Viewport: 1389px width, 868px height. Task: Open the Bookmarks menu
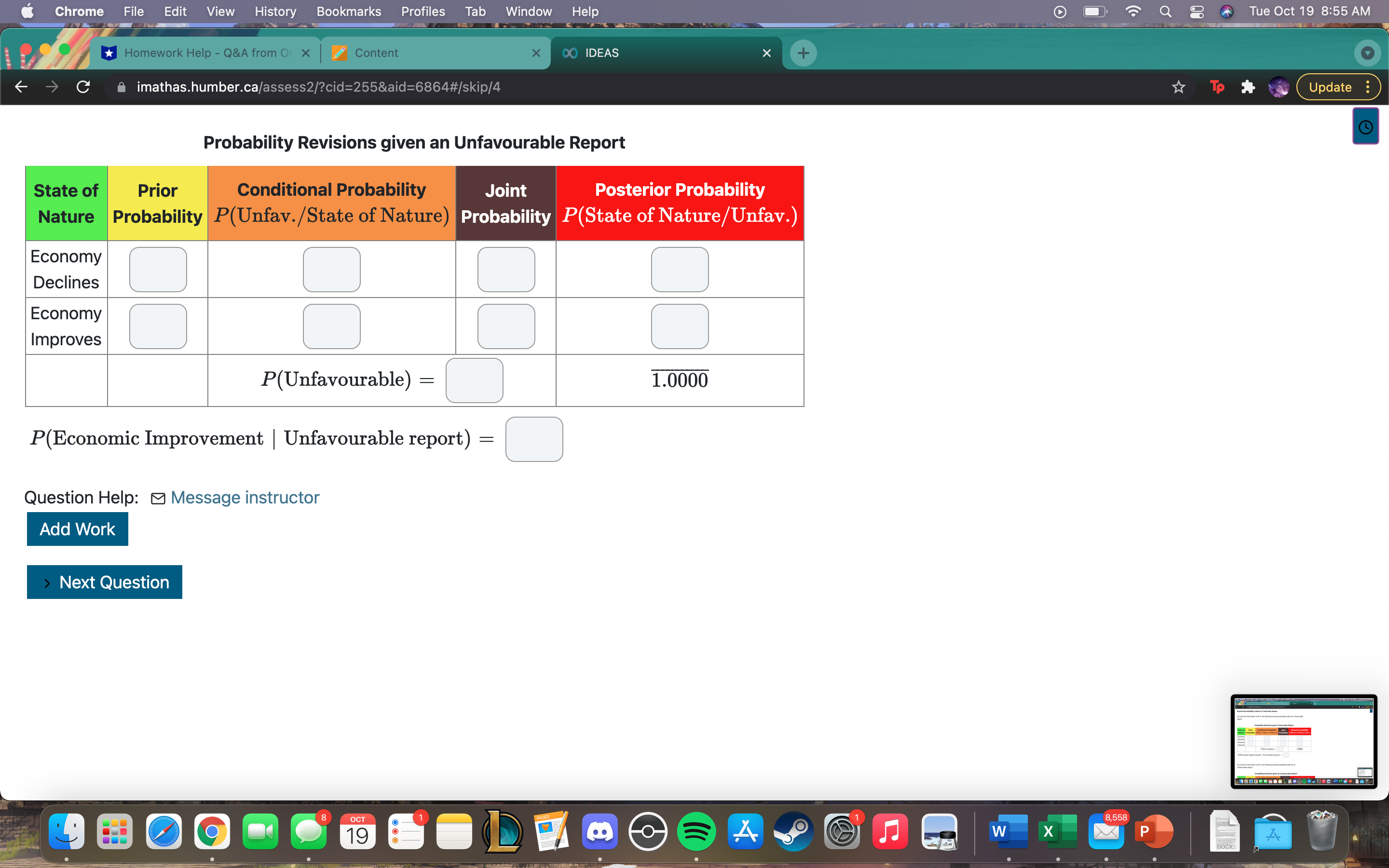pyautogui.click(x=348, y=12)
